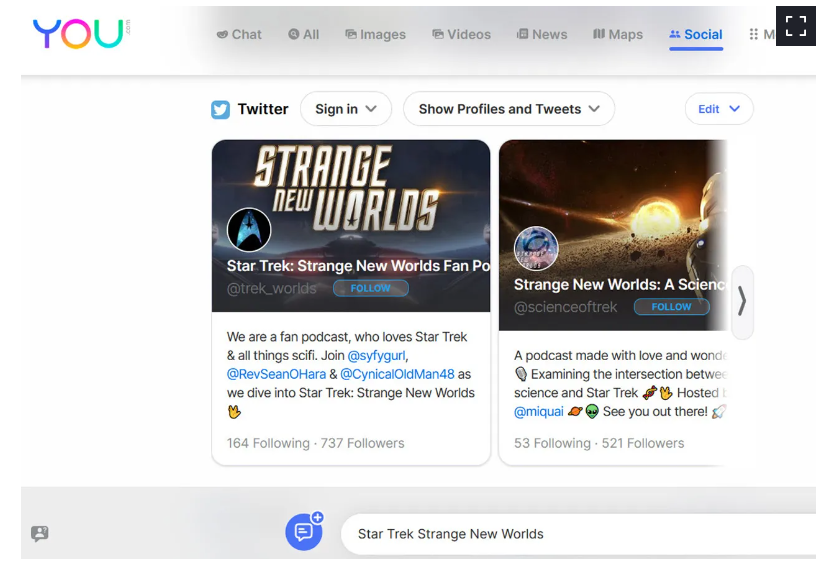Click the @scienceoftrek handle
Image resolution: width=822 pixels, height=570 pixels.
566,307
